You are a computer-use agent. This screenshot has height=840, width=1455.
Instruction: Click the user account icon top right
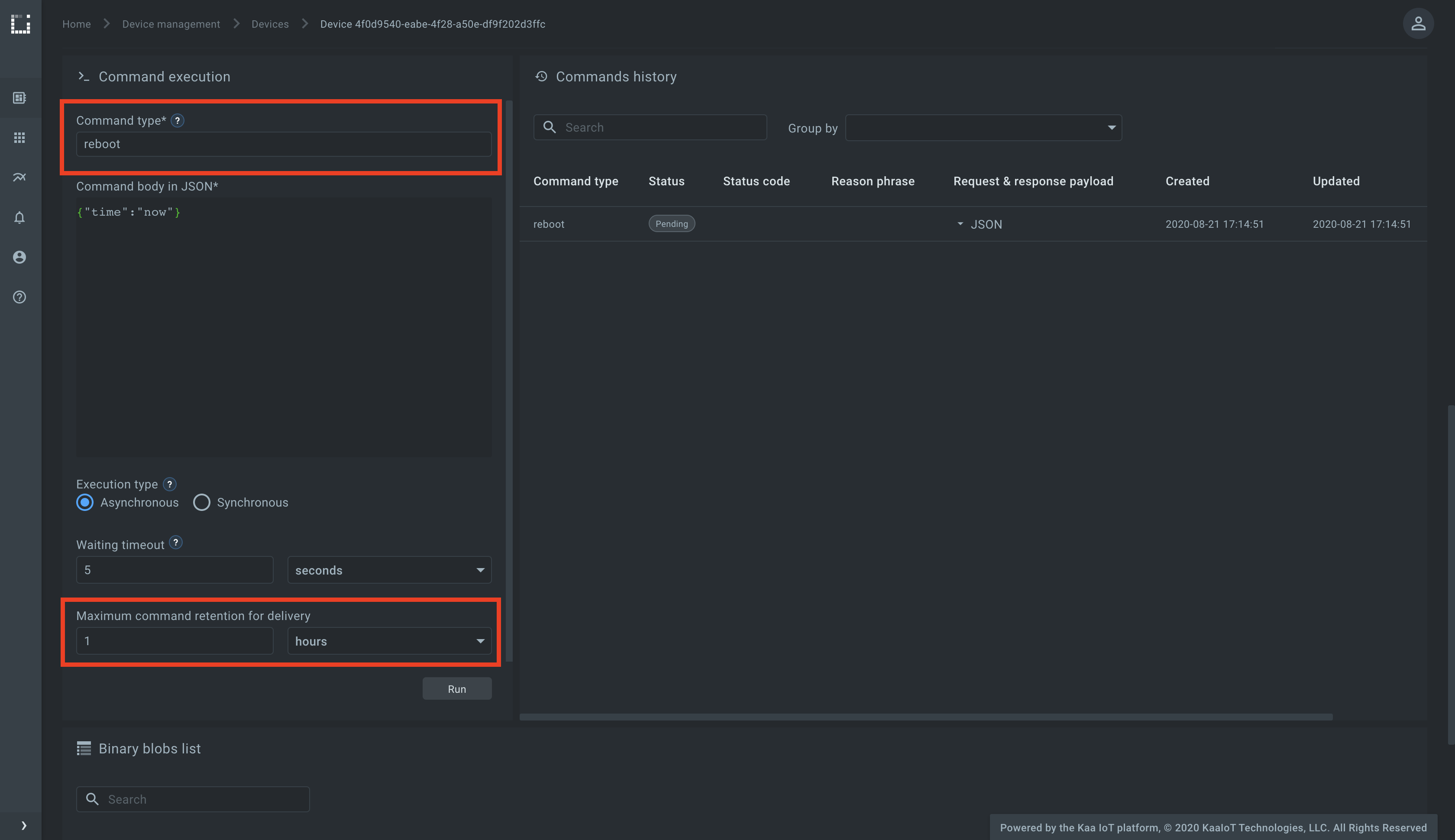click(1419, 23)
